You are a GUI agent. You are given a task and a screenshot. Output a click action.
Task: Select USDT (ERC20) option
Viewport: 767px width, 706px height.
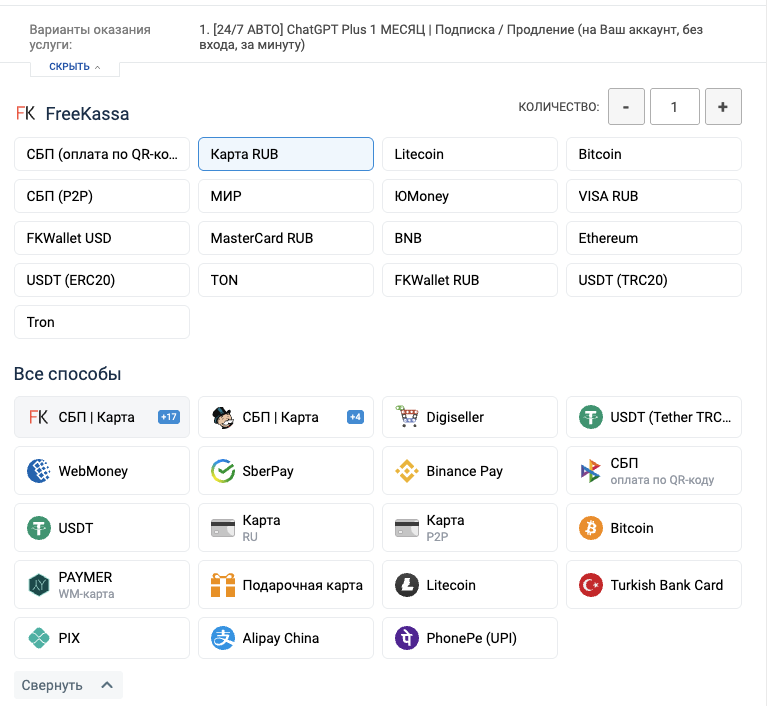[102, 280]
